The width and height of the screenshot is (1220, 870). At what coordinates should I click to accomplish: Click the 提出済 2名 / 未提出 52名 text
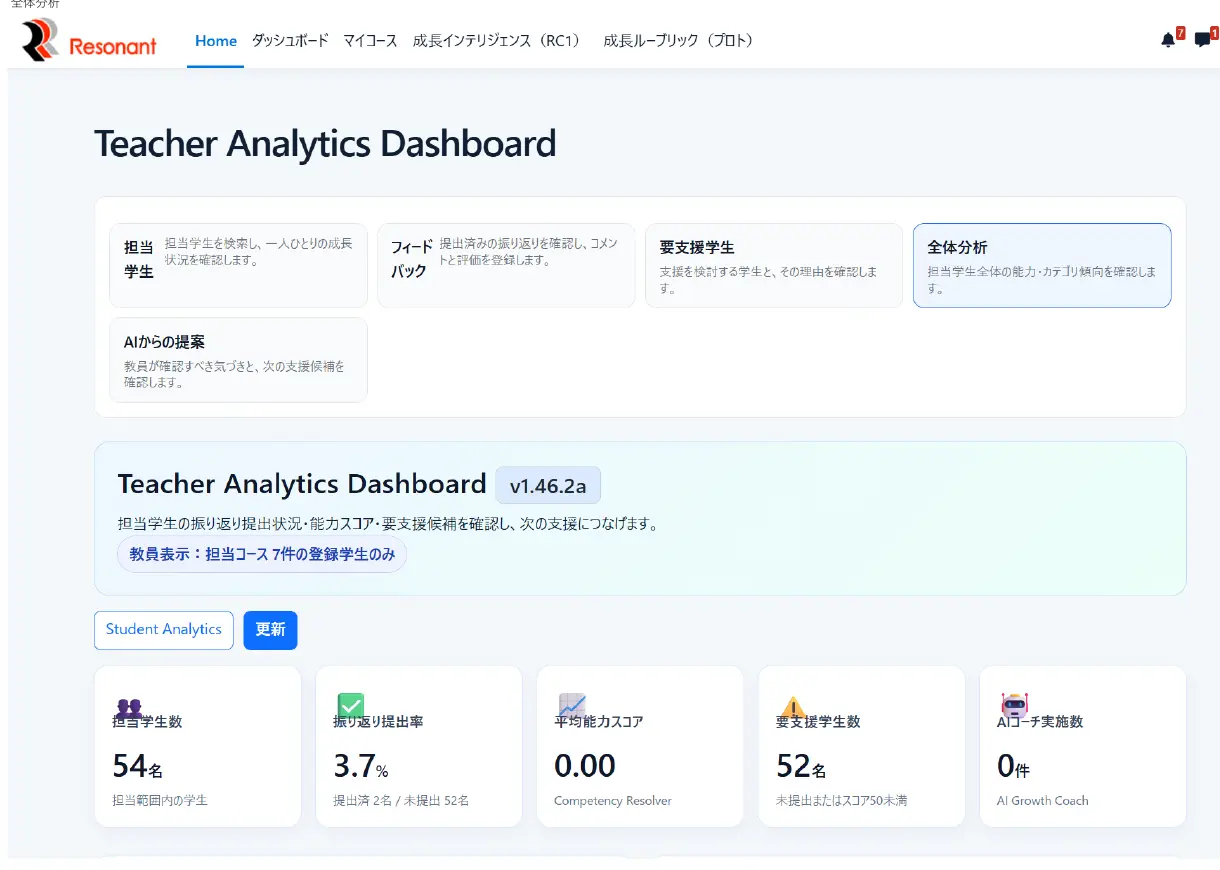[401, 801]
